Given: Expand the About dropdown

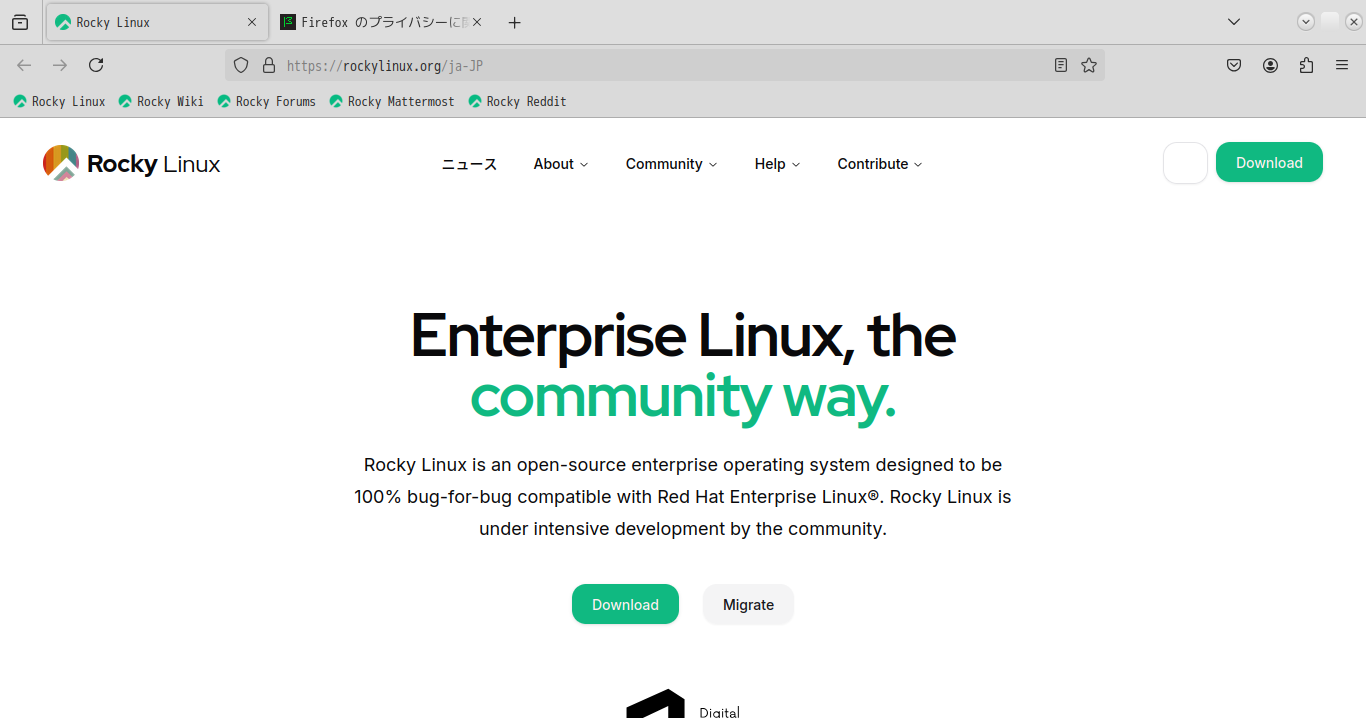Looking at the screenshot, I should 561,164.
